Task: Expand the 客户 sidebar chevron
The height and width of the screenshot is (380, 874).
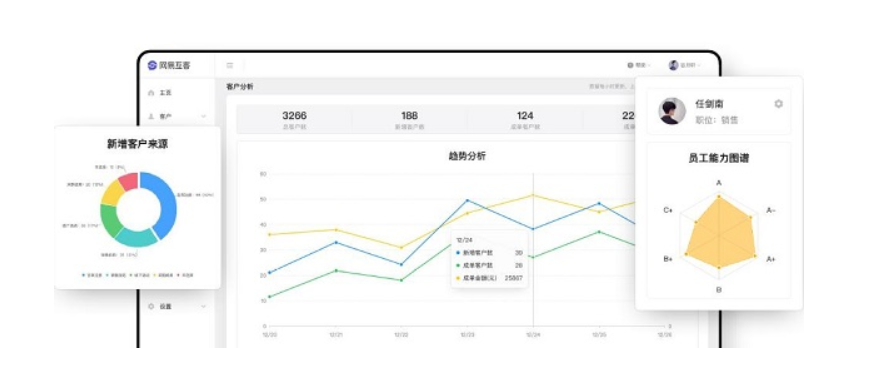Action: click(x=203, y=116)
